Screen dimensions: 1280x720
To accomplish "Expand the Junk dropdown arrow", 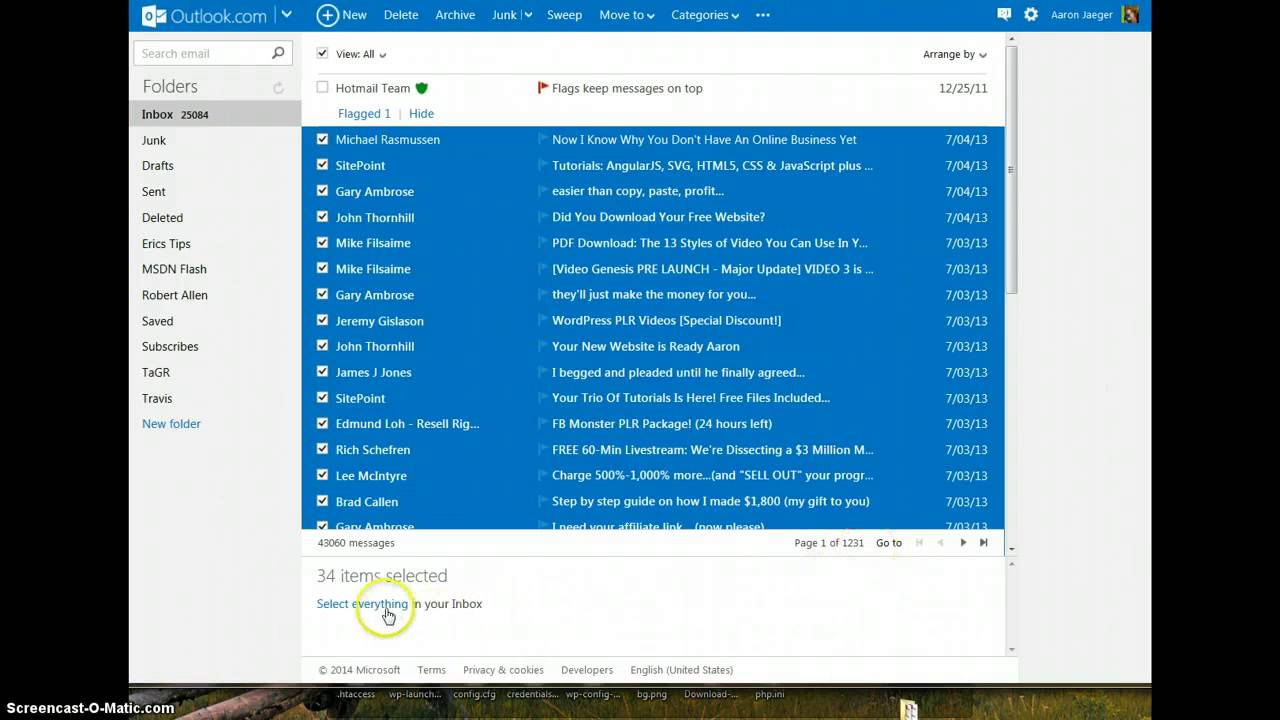I will (x=527, y=15).
